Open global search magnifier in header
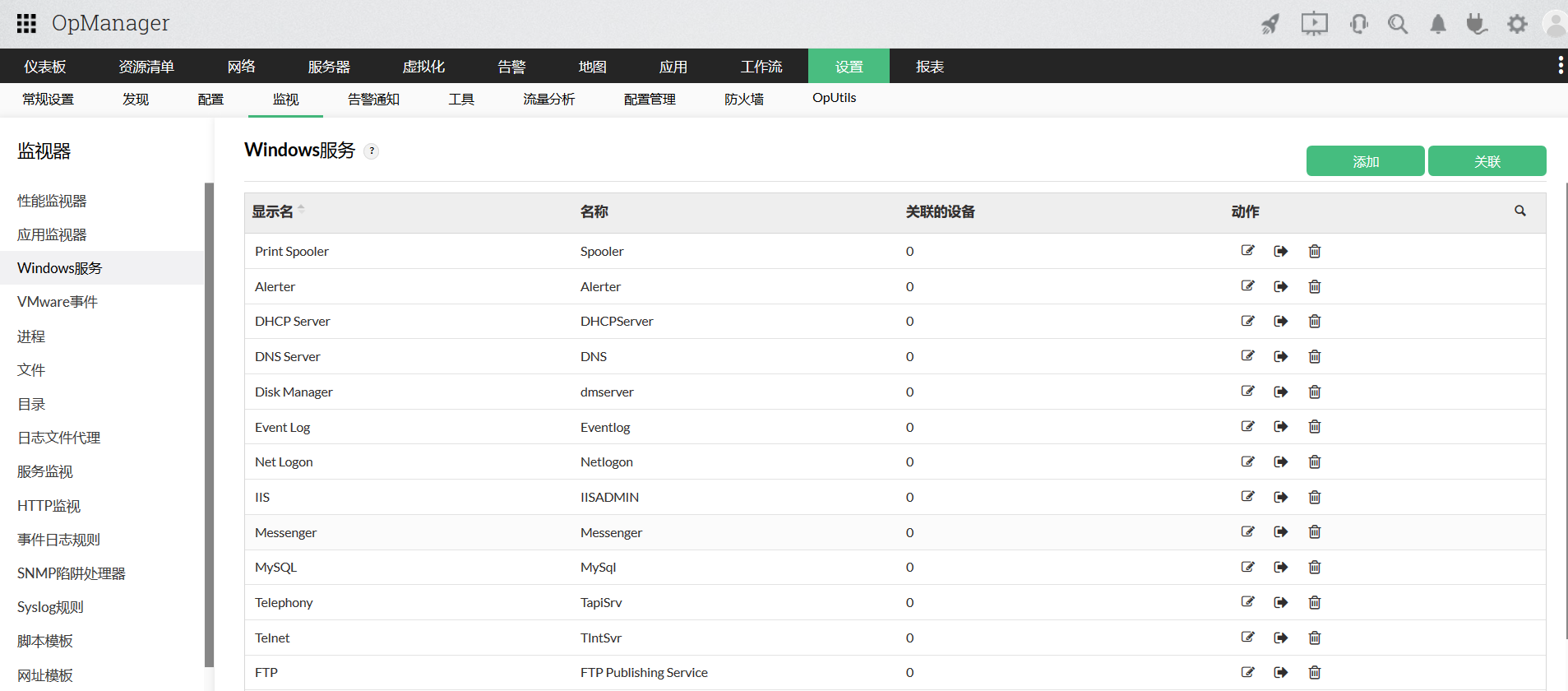Screen dimensions: 1568x691 point(1398,24)
